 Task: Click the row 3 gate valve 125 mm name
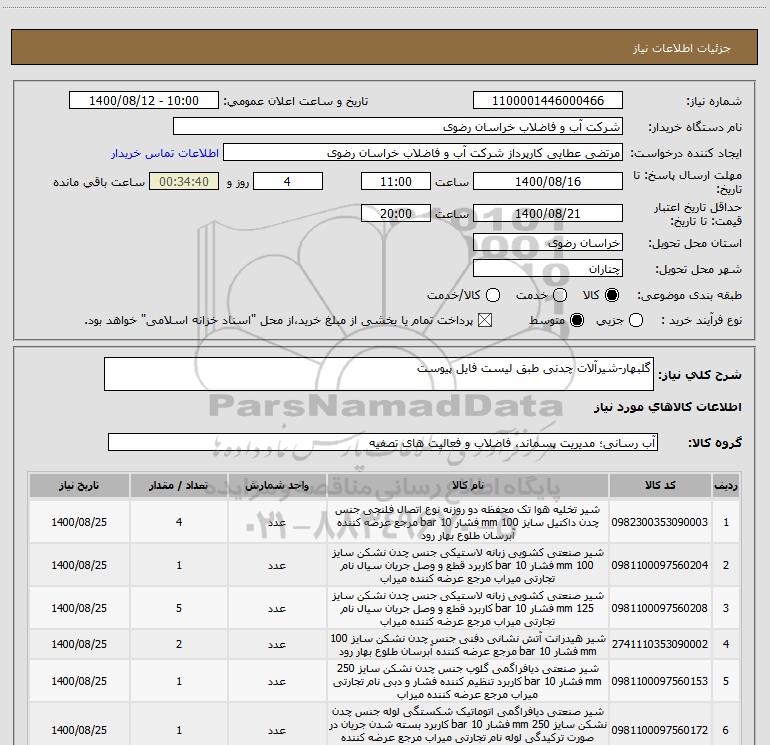[x=468, y=608]
